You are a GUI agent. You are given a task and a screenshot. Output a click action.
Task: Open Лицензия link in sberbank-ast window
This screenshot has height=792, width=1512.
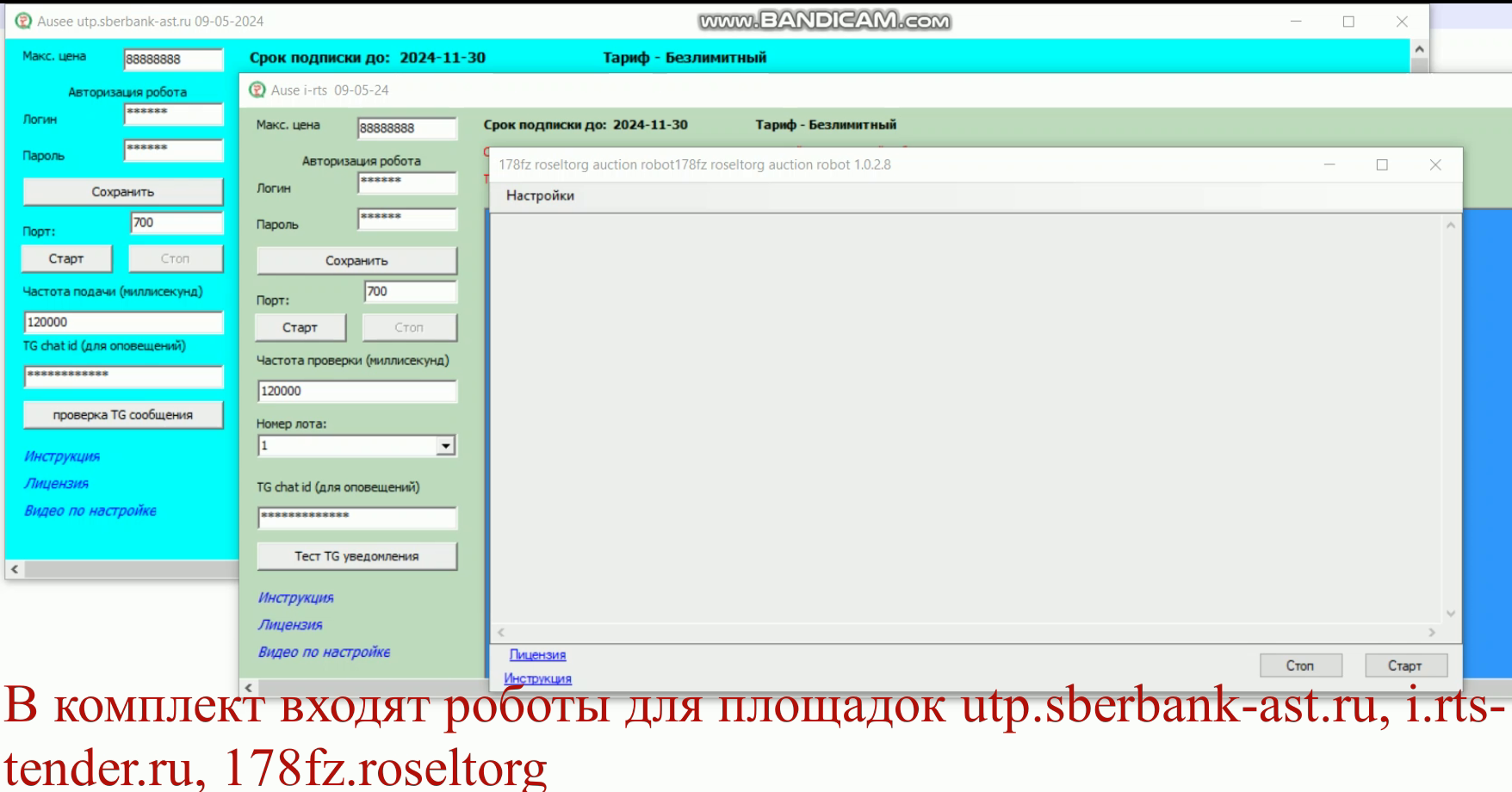coord(56,484)
